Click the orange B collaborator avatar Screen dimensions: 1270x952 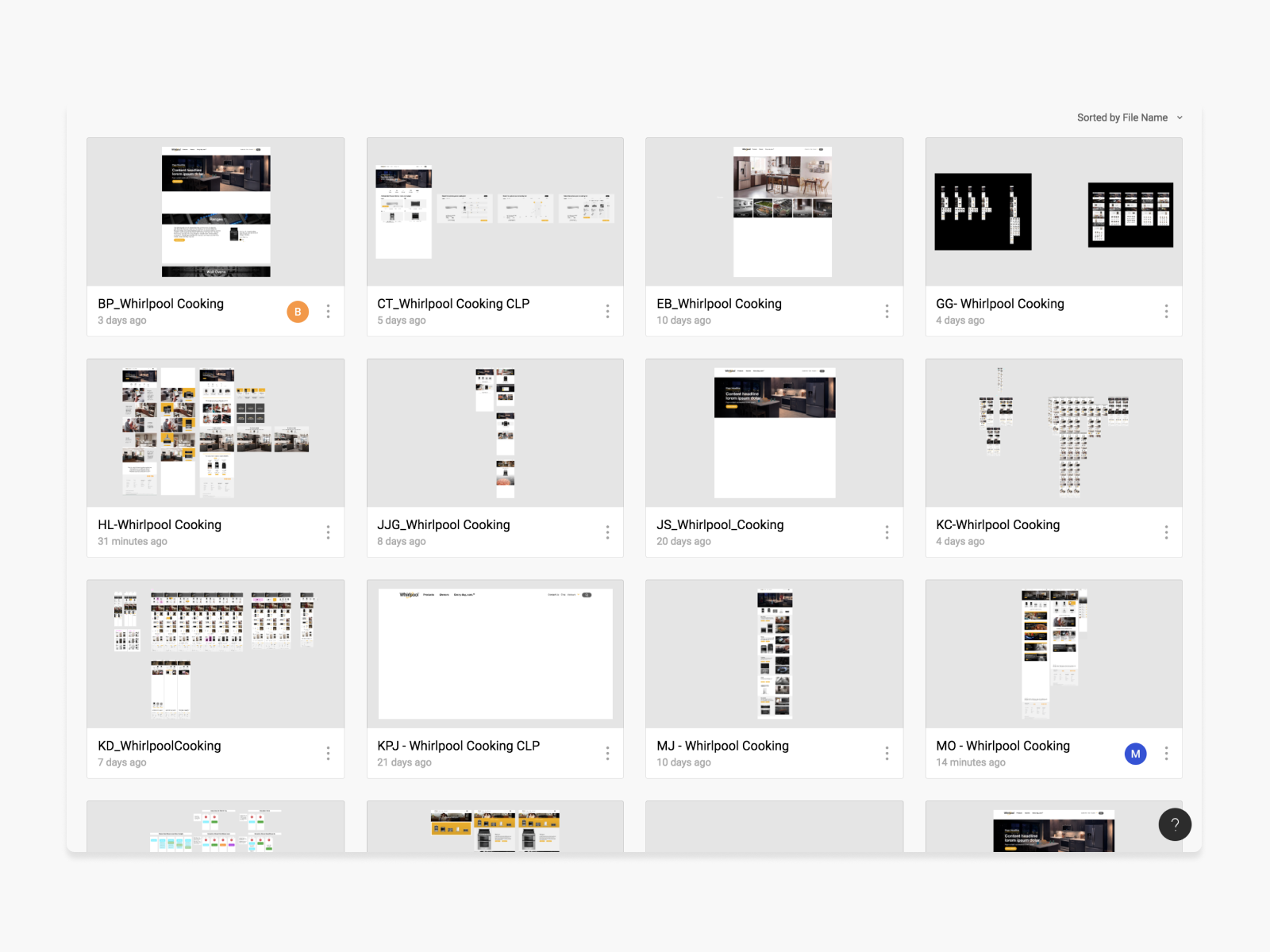298,312
